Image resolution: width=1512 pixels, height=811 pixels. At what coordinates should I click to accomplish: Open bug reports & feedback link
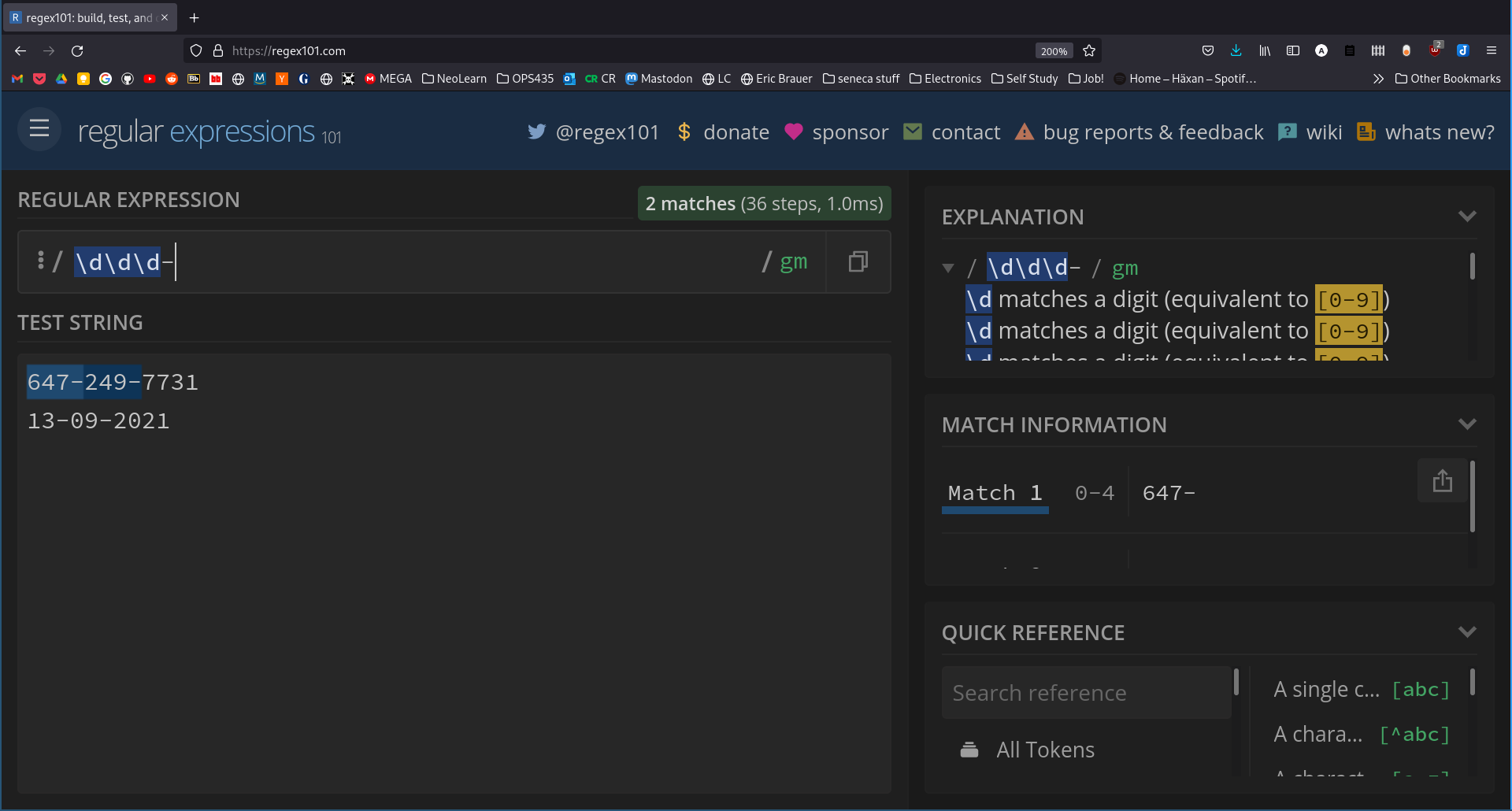point(1152,132)
